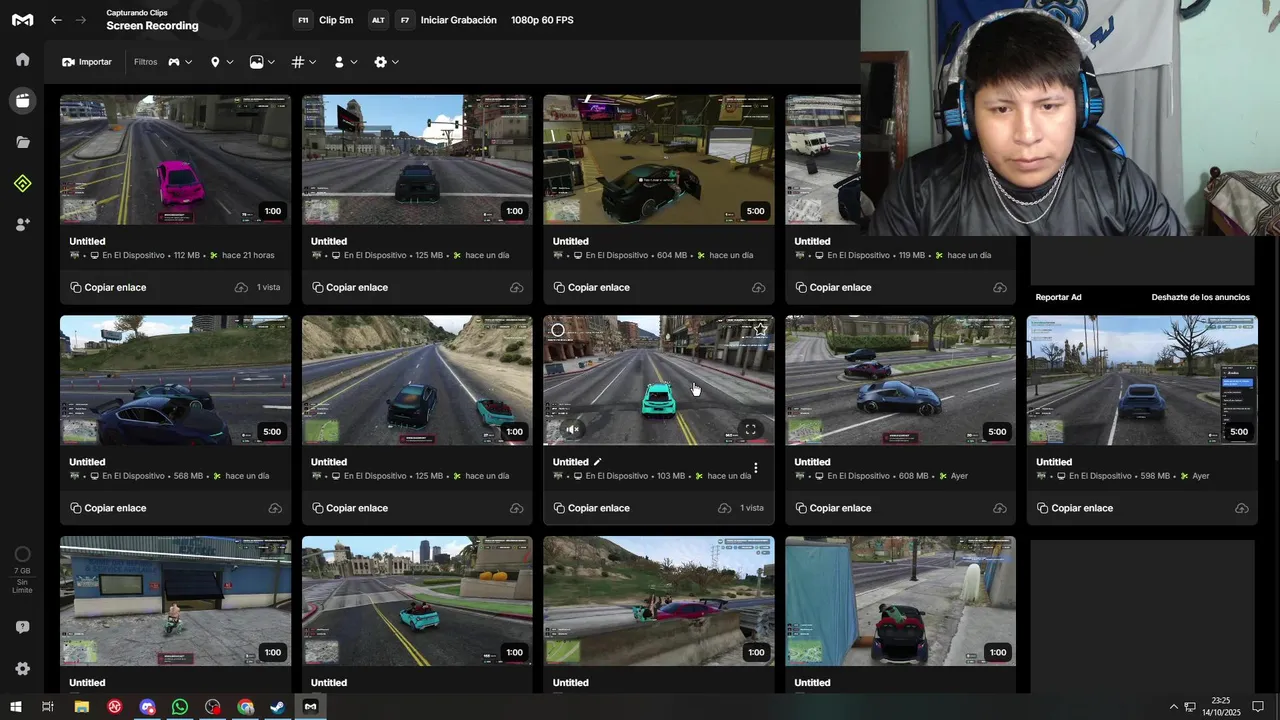The image size is (1280, 720).
Task: Click the cloud upload icon on 568 MB clip
Action: 275,508
